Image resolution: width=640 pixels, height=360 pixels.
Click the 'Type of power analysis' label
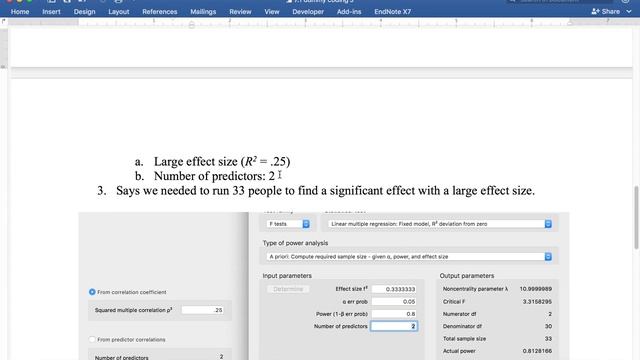click(295, 243)
